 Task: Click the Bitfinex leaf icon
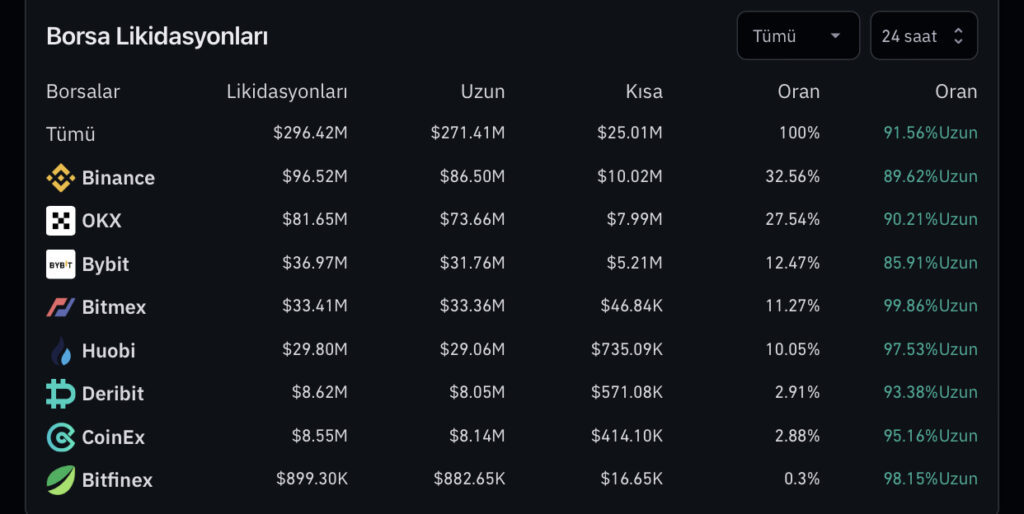[60, 480]
